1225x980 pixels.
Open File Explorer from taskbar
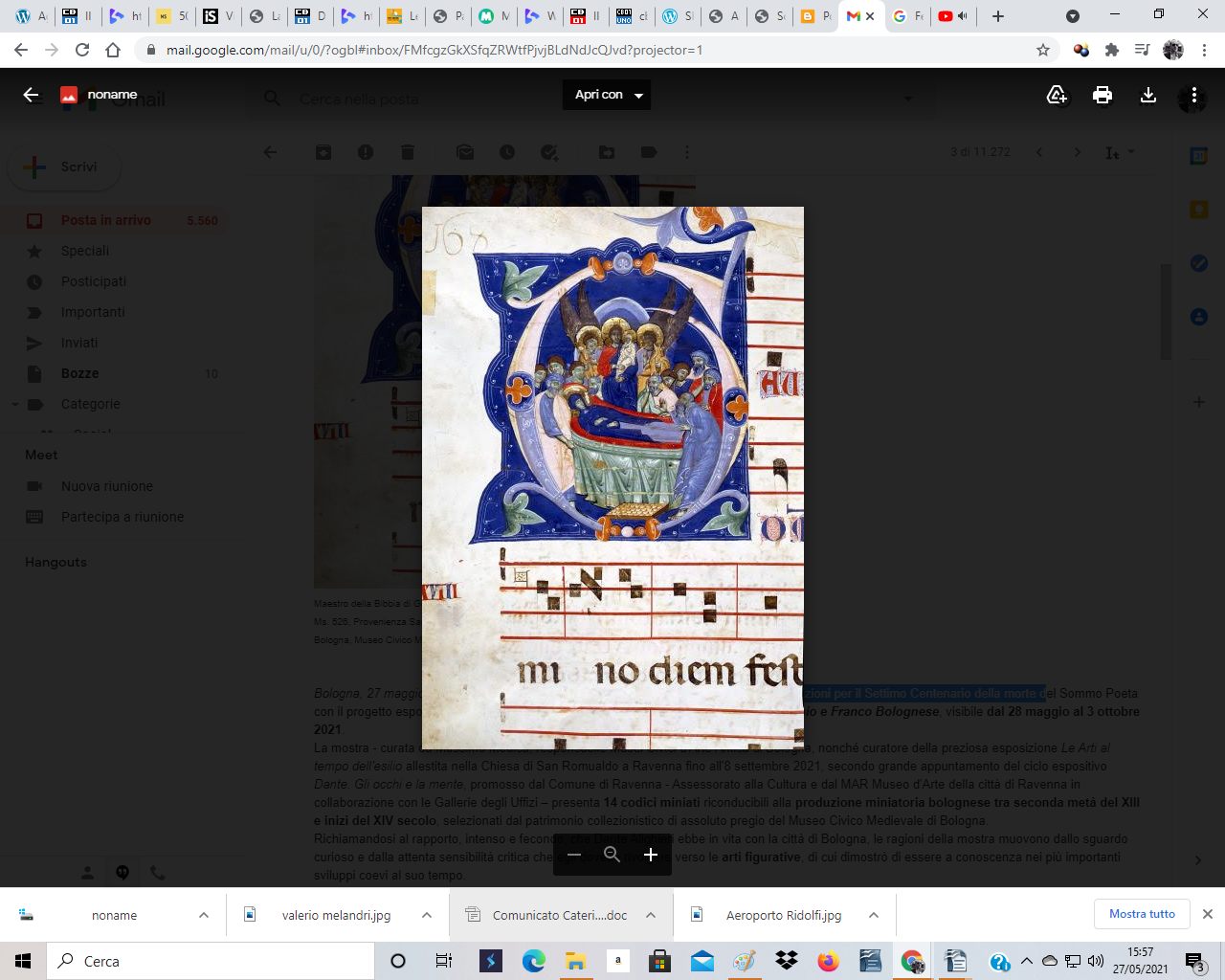575,961
